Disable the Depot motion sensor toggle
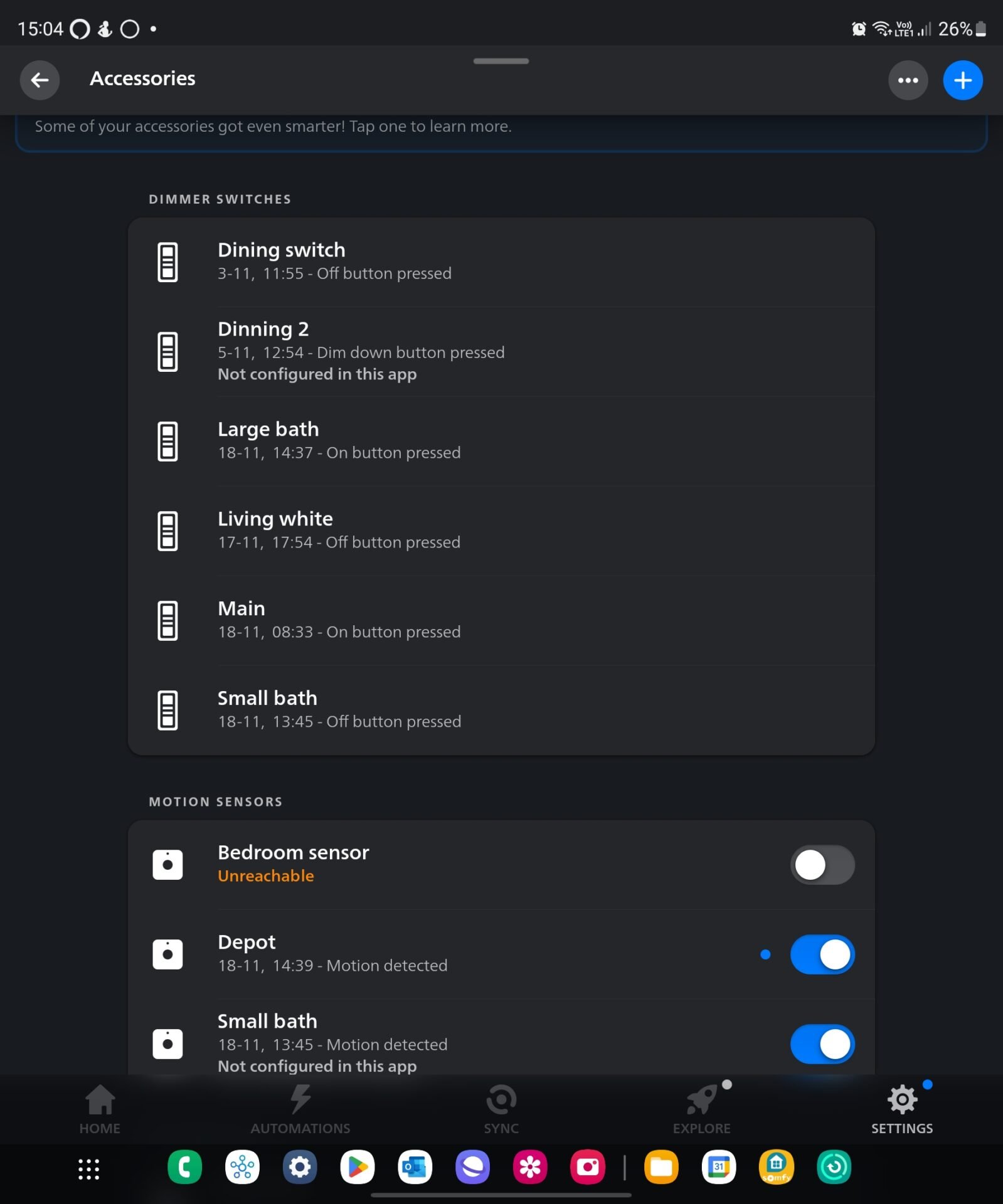Image resolution: width=1003 pixels, height=1204 pixels. [822, 954]
